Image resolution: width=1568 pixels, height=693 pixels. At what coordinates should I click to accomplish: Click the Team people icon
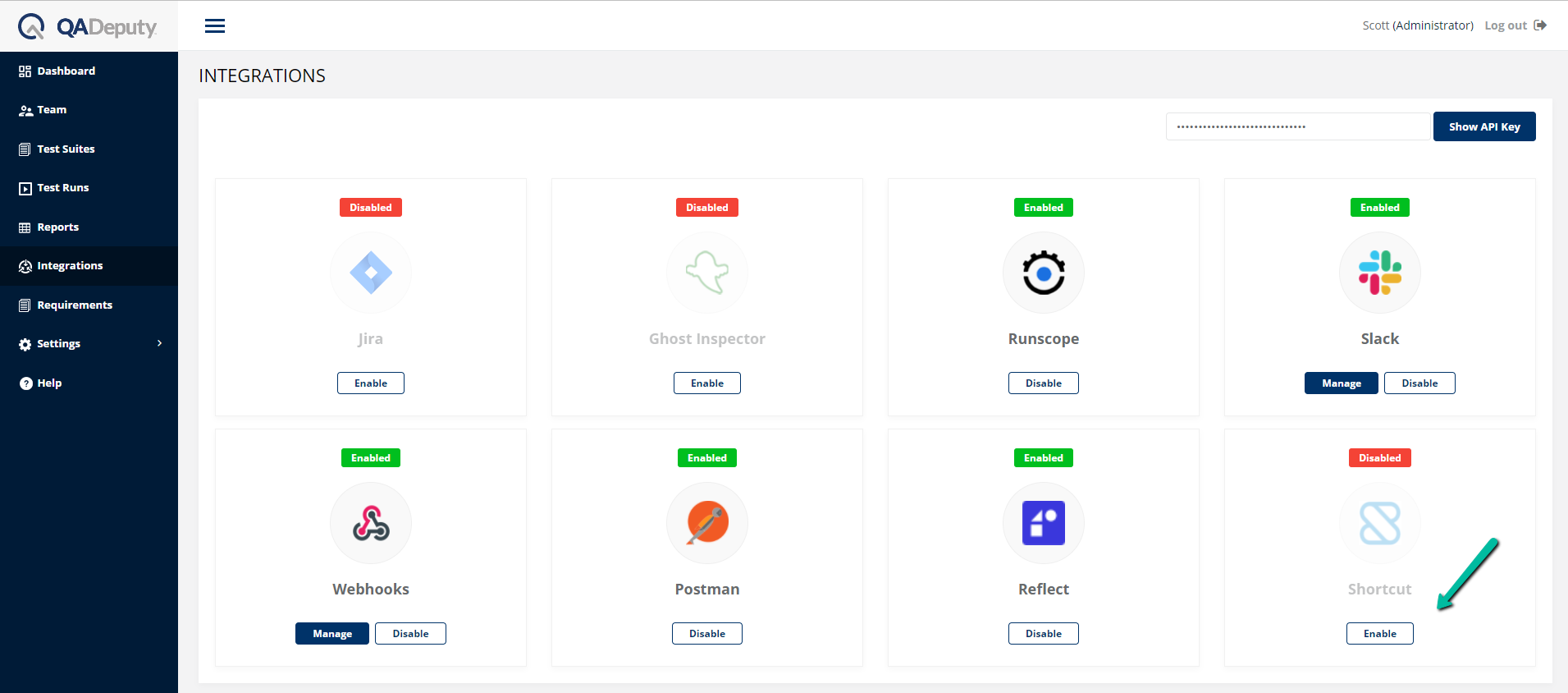[x=25, y=110]
